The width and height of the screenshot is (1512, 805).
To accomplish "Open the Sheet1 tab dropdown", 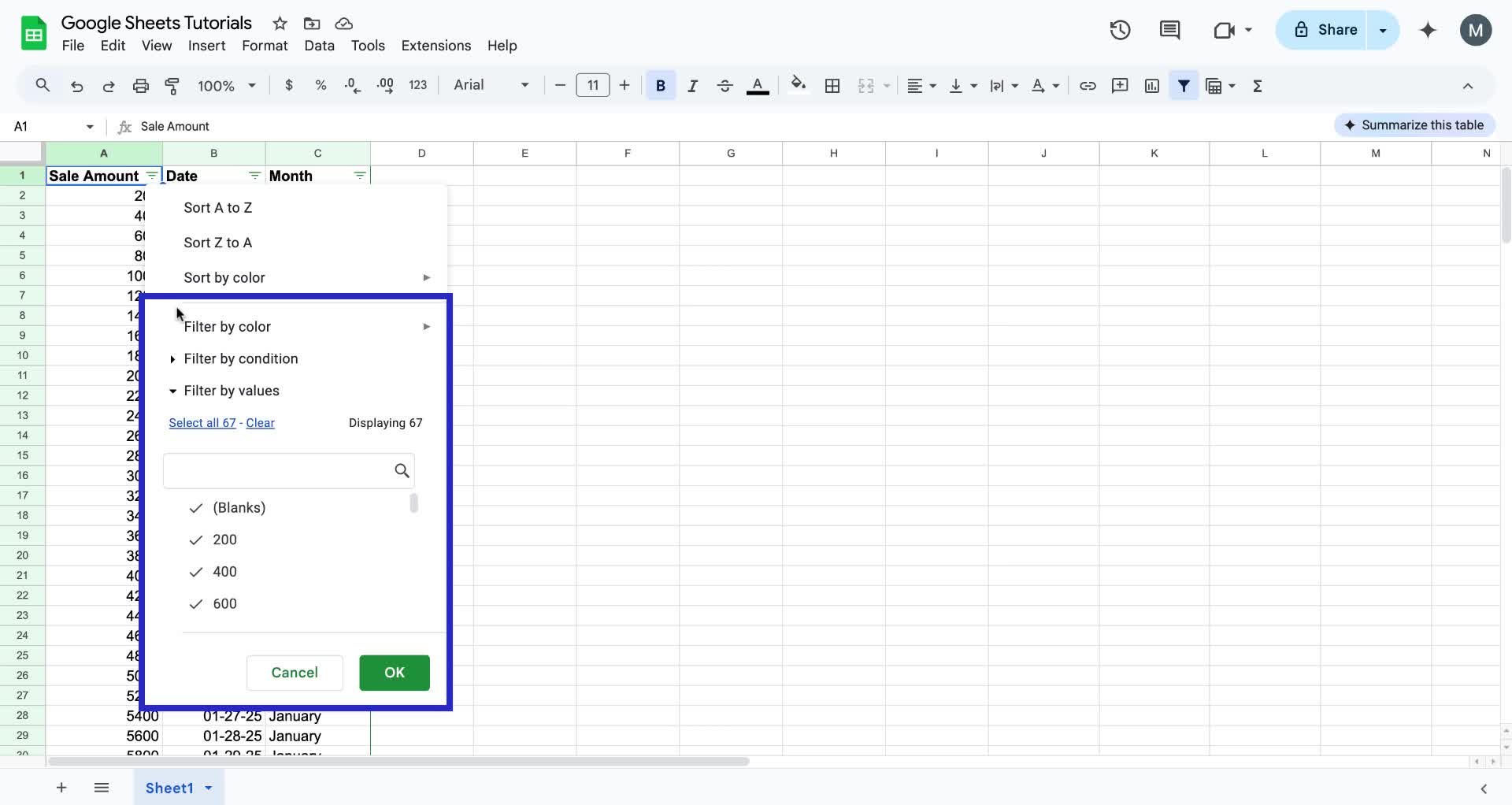I will (208, 788).
